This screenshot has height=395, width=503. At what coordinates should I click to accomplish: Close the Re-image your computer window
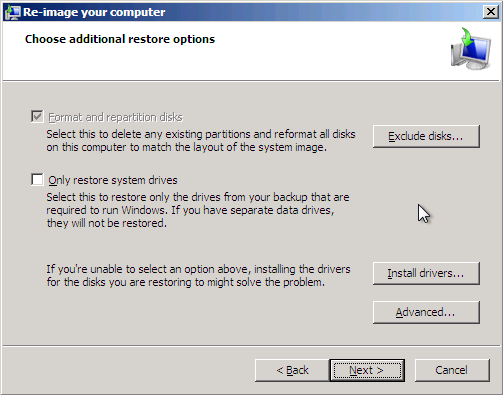(491, 12)
